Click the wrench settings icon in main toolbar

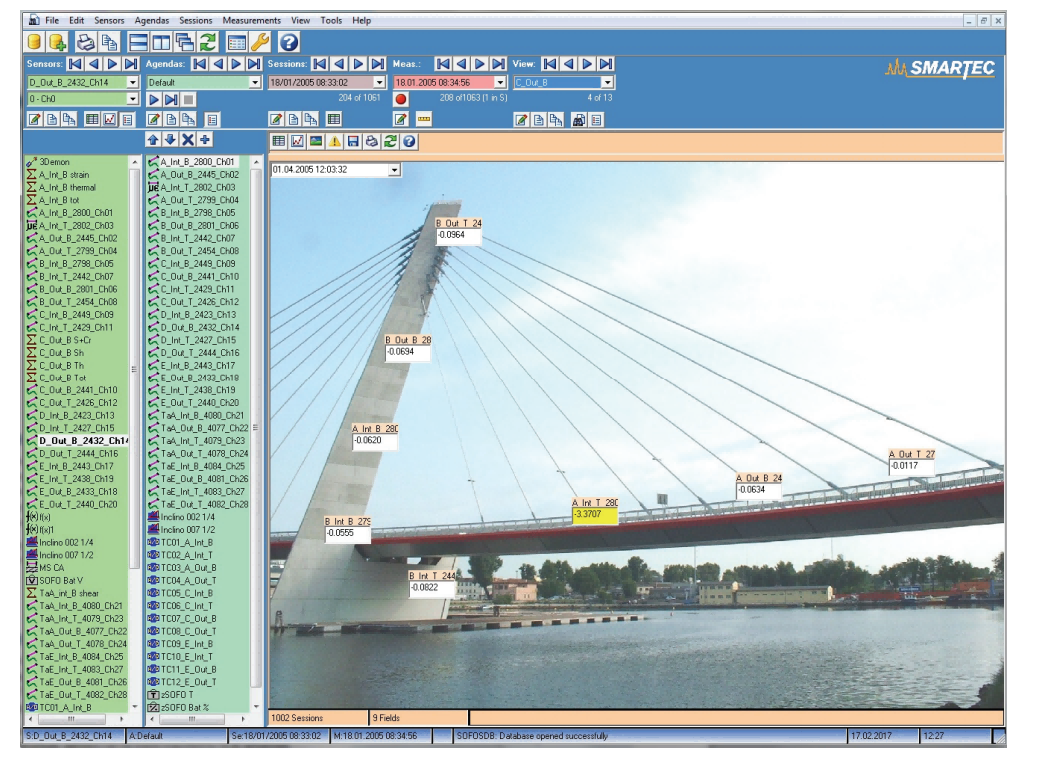pos(260,42)
